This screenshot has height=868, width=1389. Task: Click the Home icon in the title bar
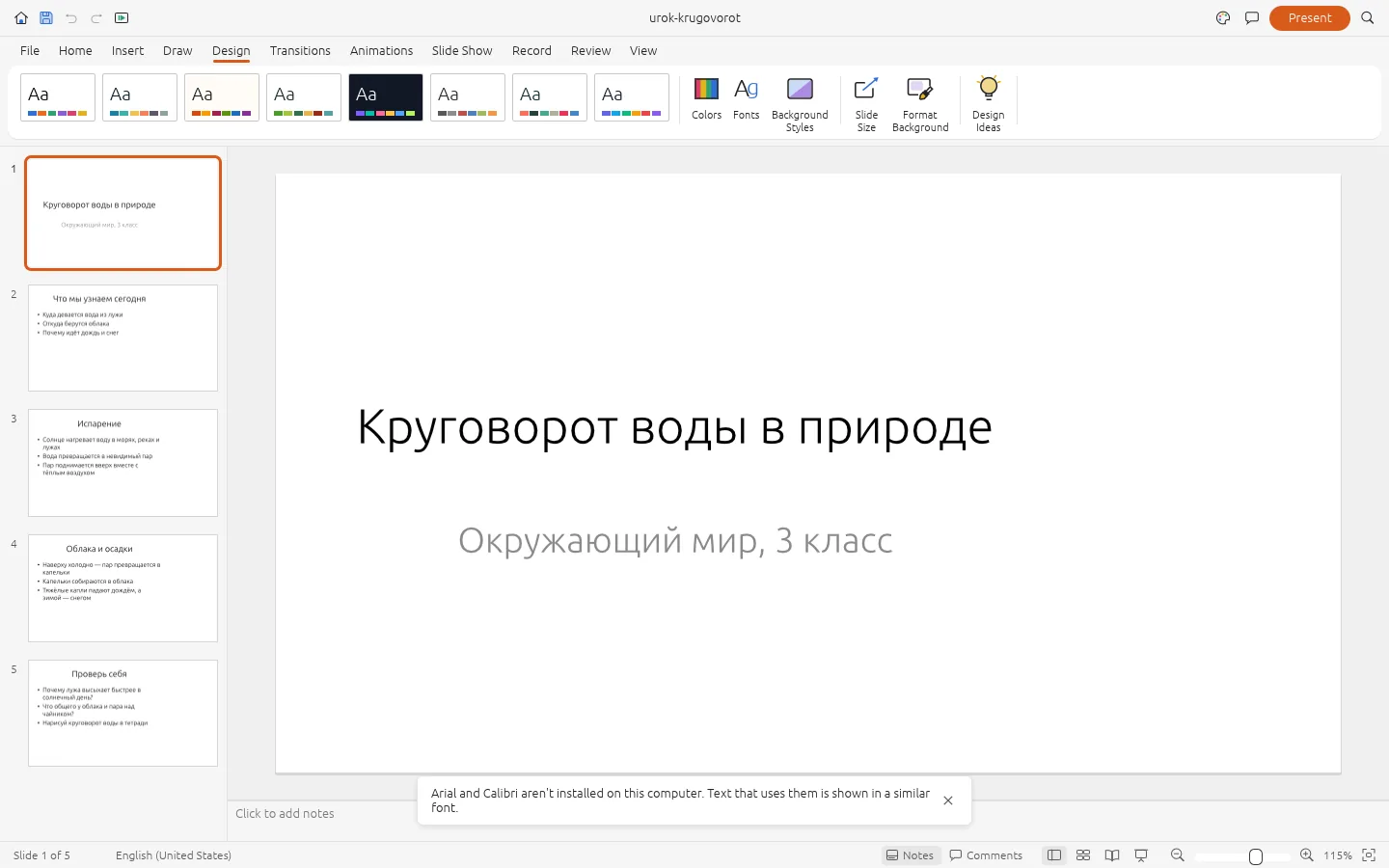[21, 17]
